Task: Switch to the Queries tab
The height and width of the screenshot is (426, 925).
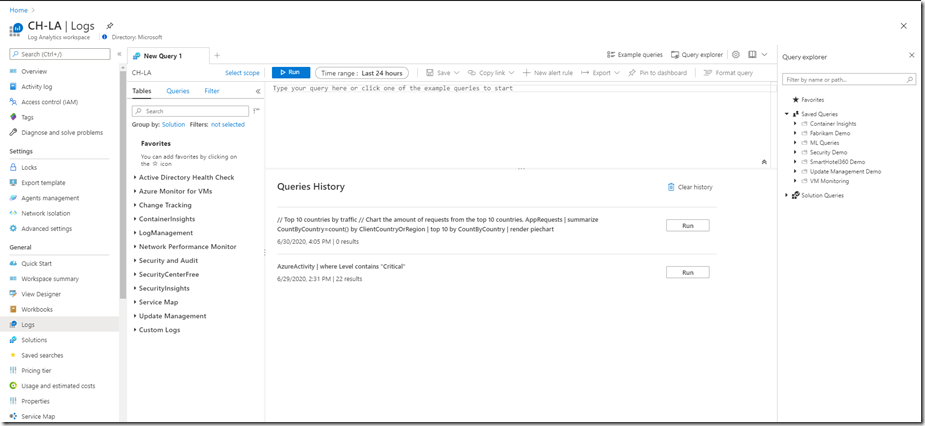Action: 178,91
